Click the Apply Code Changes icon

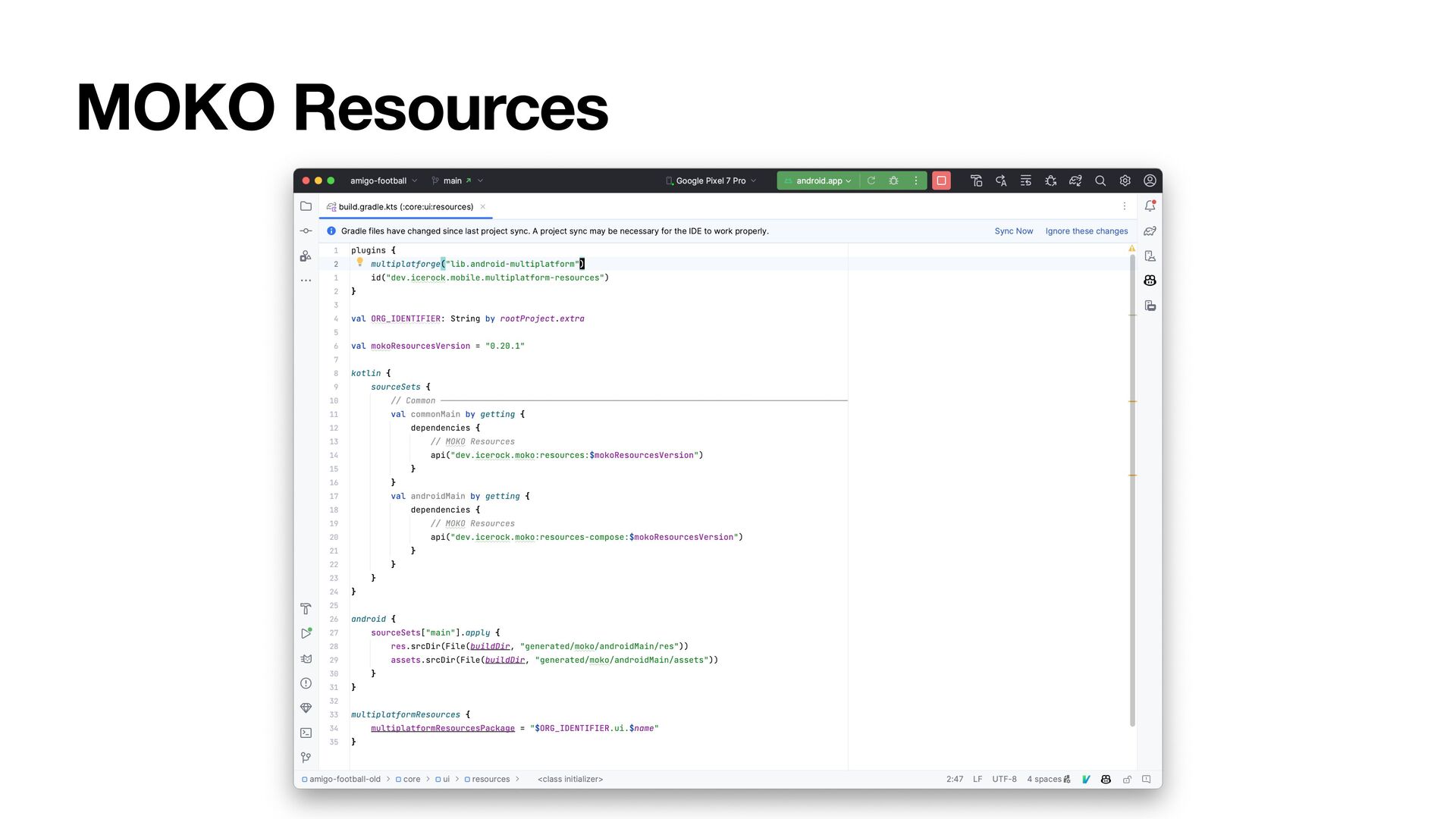coord(1025,180)
